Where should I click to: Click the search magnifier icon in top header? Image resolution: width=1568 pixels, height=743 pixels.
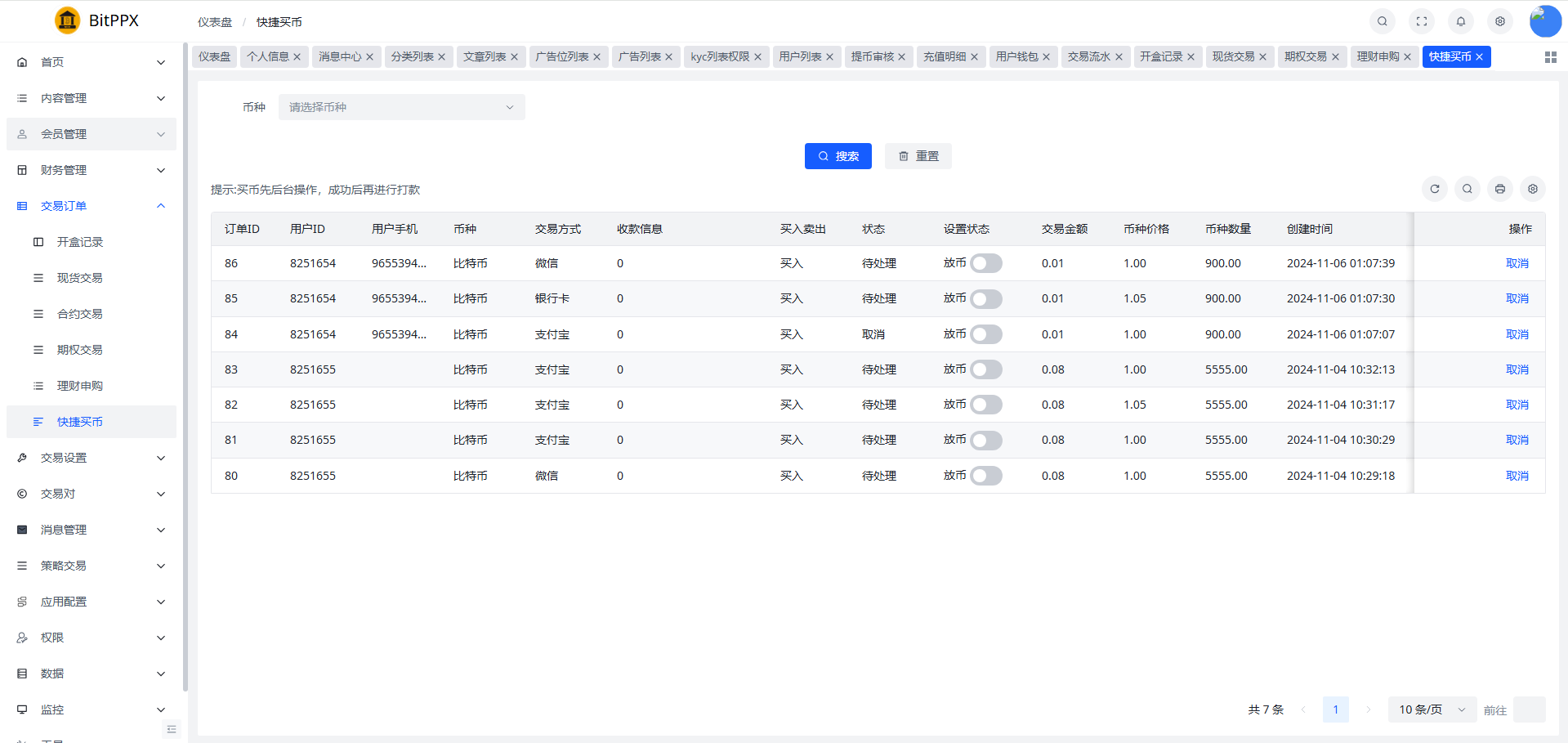pos(1382,21)
